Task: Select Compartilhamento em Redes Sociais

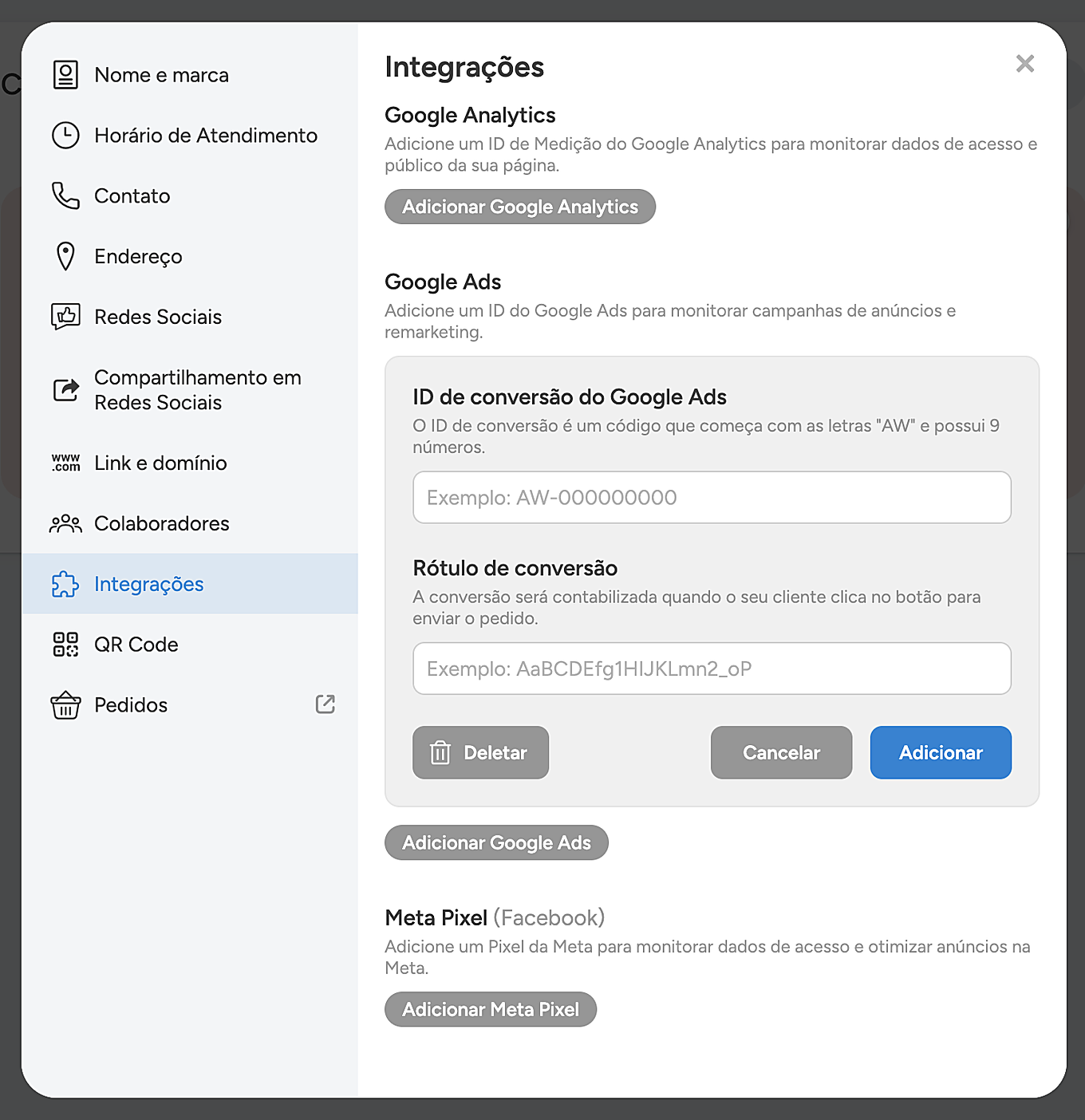Action: [190, 389]
